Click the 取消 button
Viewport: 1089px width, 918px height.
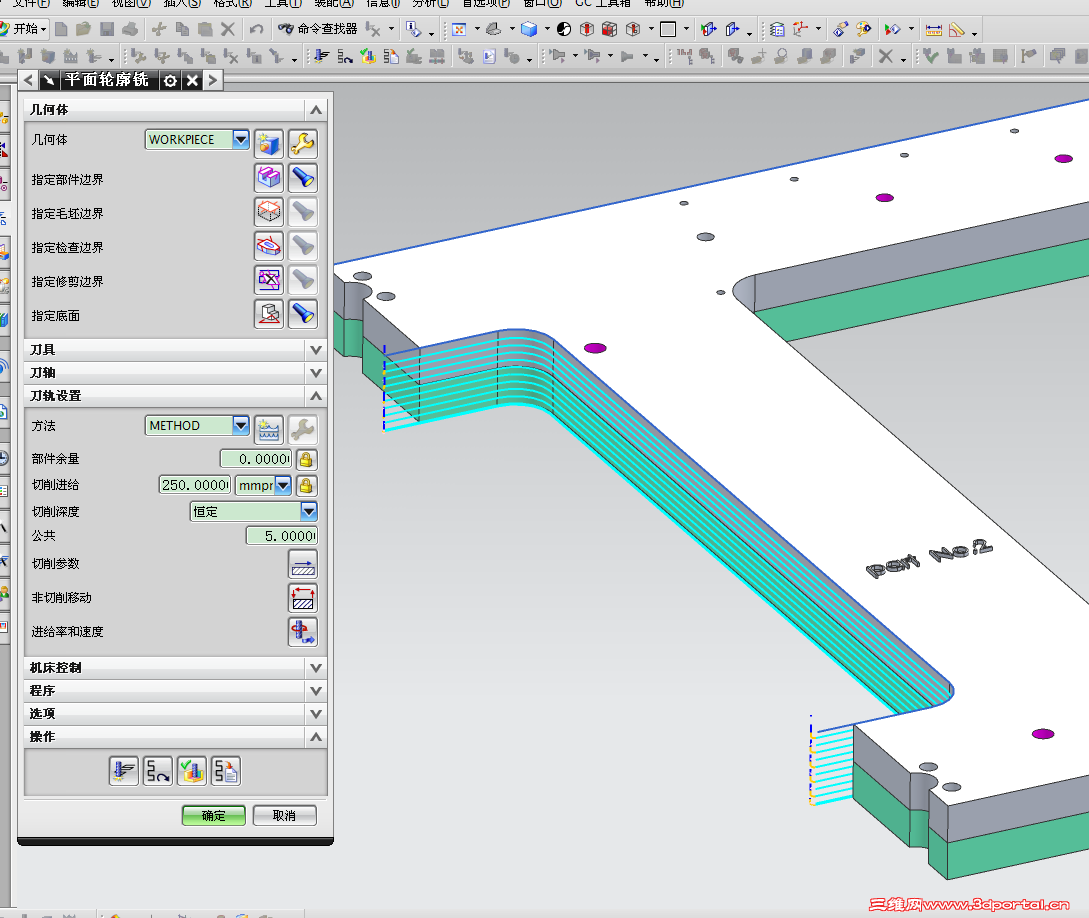(285, 815)
